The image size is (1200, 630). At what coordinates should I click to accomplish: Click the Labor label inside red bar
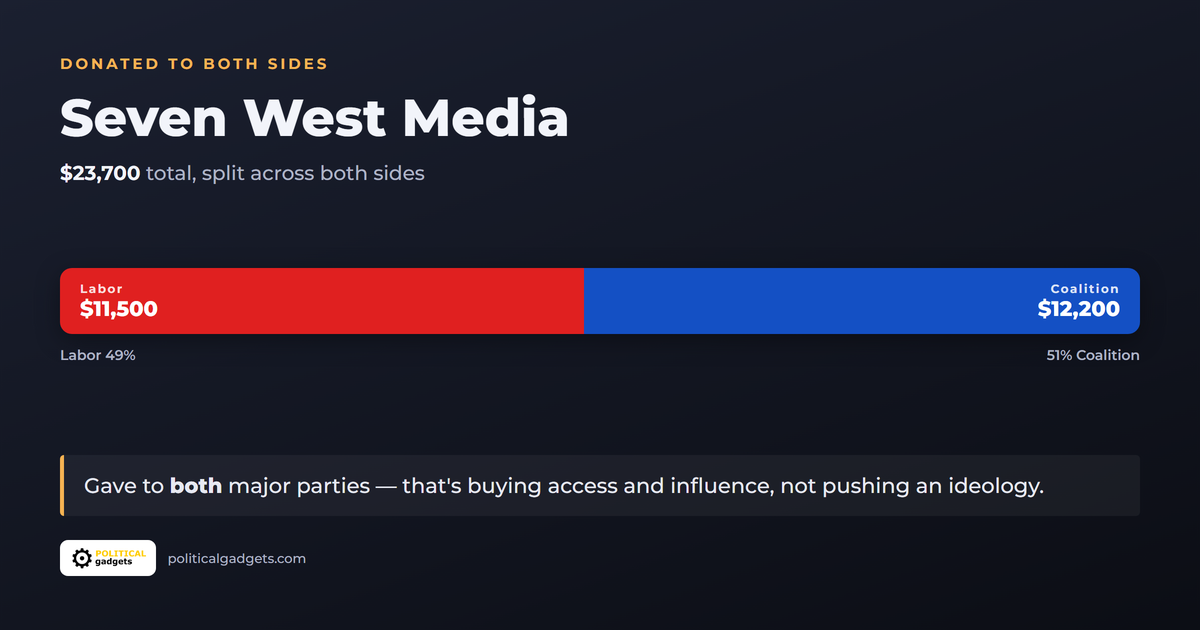[102, 289]
